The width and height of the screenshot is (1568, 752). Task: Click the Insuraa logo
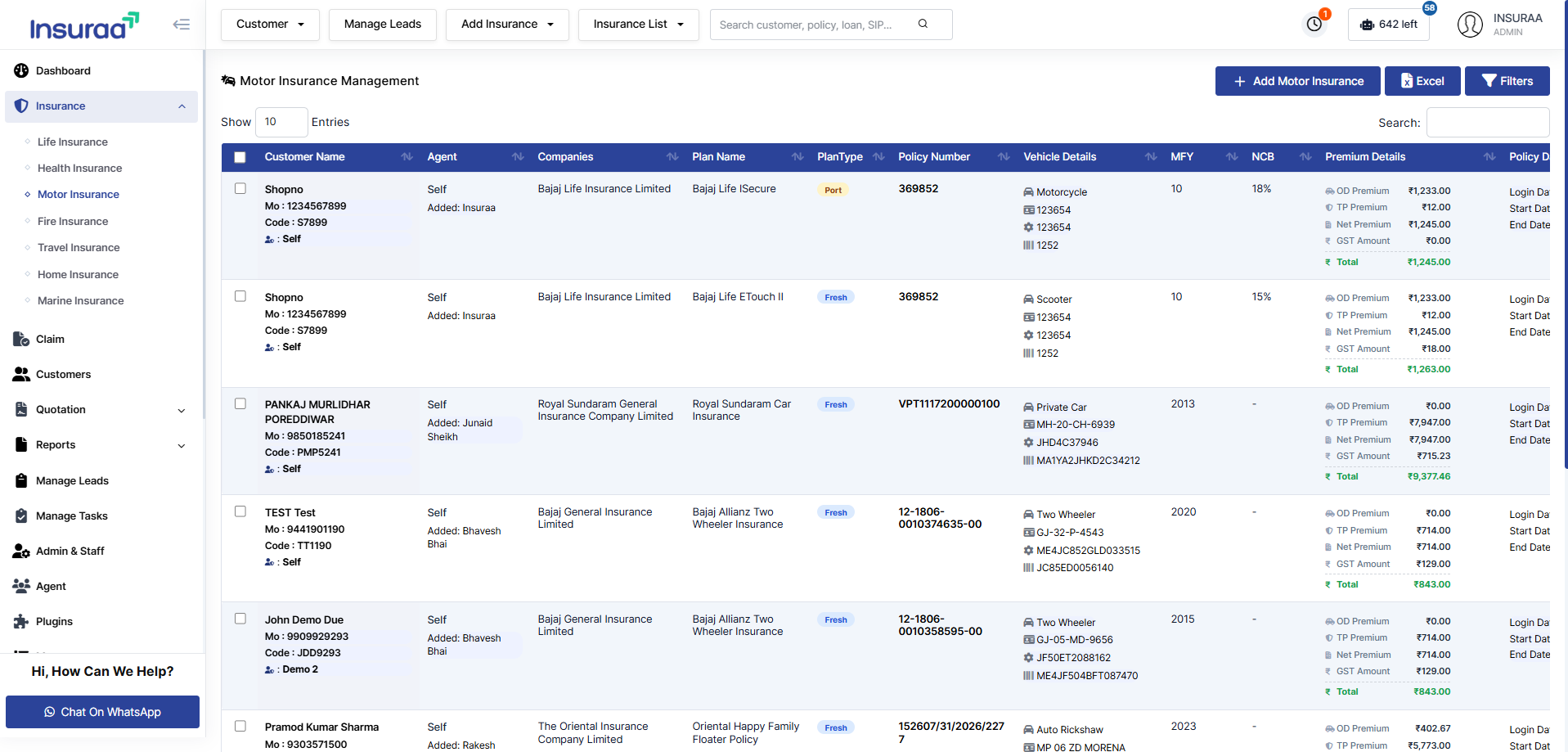click(x=85, y=26)
